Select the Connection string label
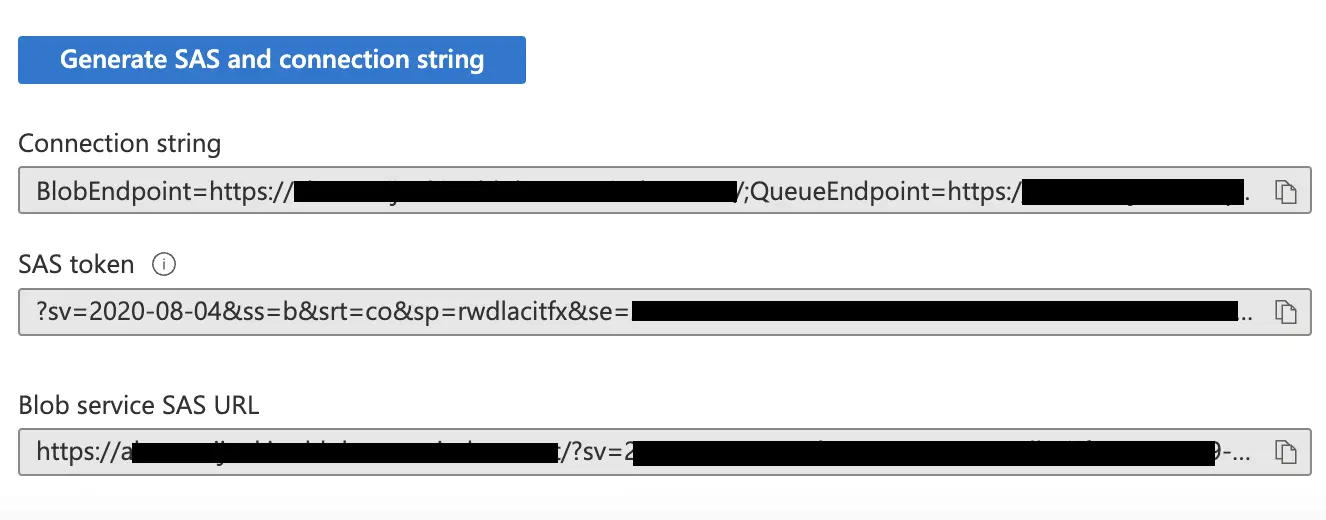 point(120,144)
